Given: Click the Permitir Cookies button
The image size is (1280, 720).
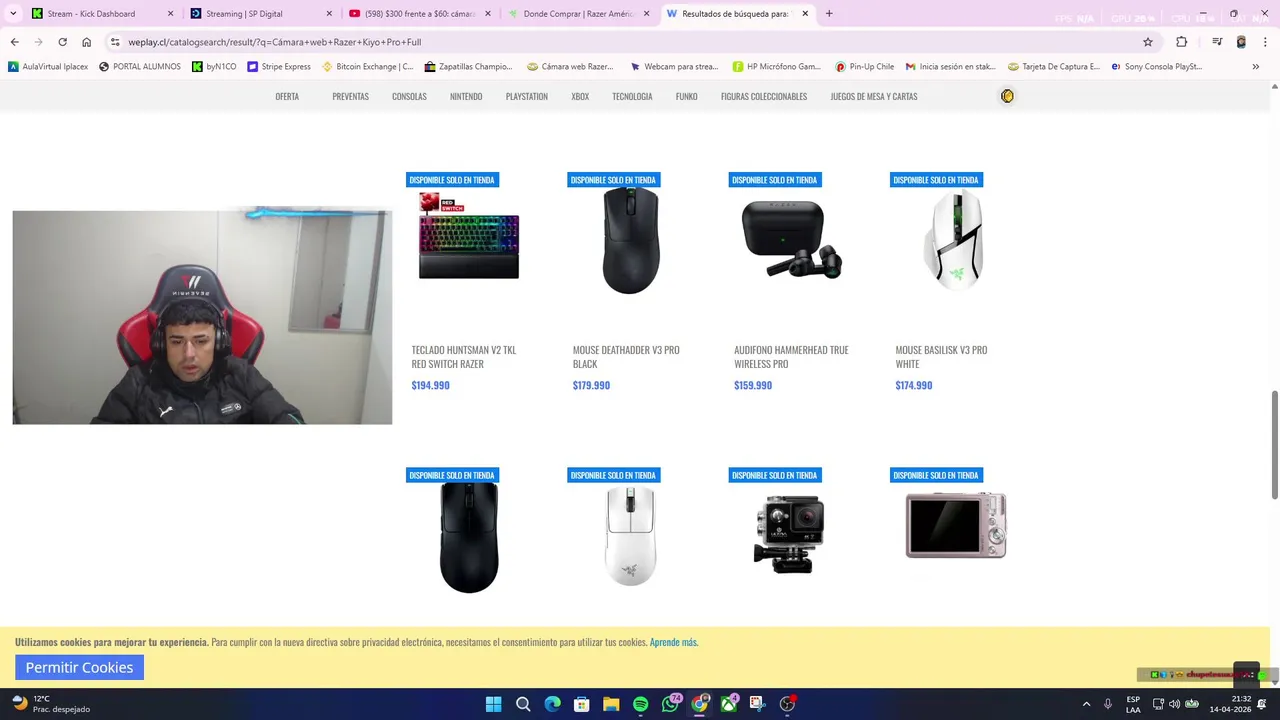Looking at the screenshot, I should pos(79,667).
